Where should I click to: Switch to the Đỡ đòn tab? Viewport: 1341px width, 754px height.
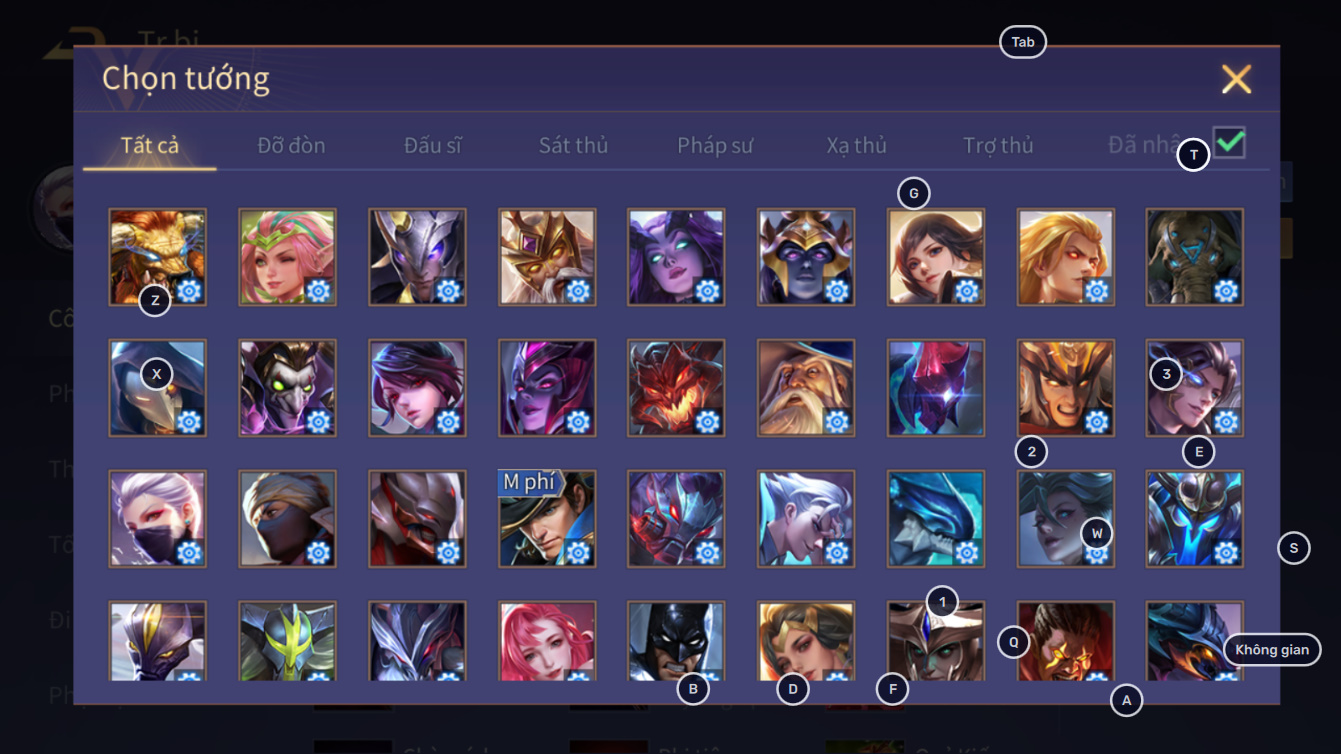291,145
